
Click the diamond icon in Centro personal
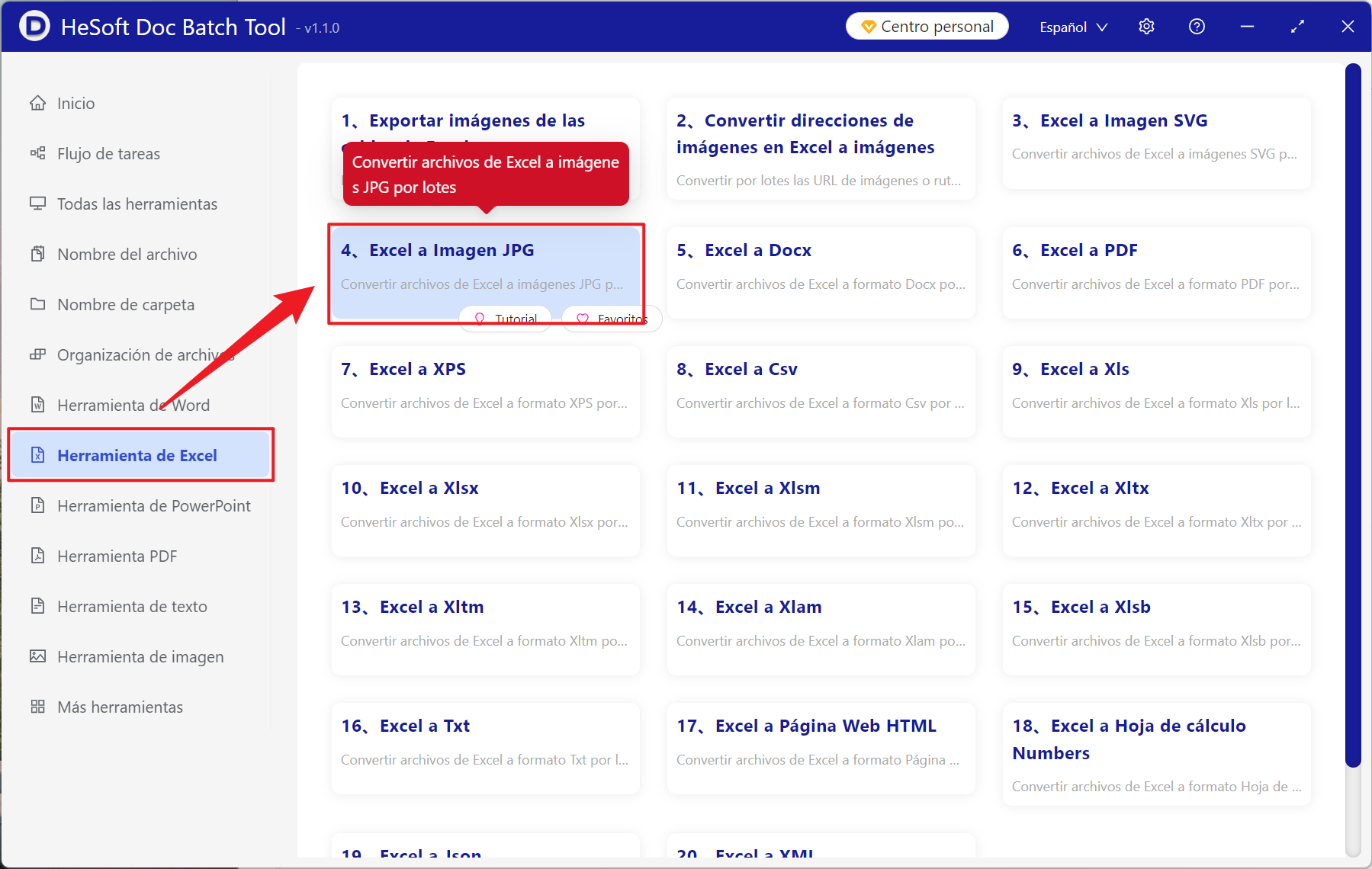point(868,27)
